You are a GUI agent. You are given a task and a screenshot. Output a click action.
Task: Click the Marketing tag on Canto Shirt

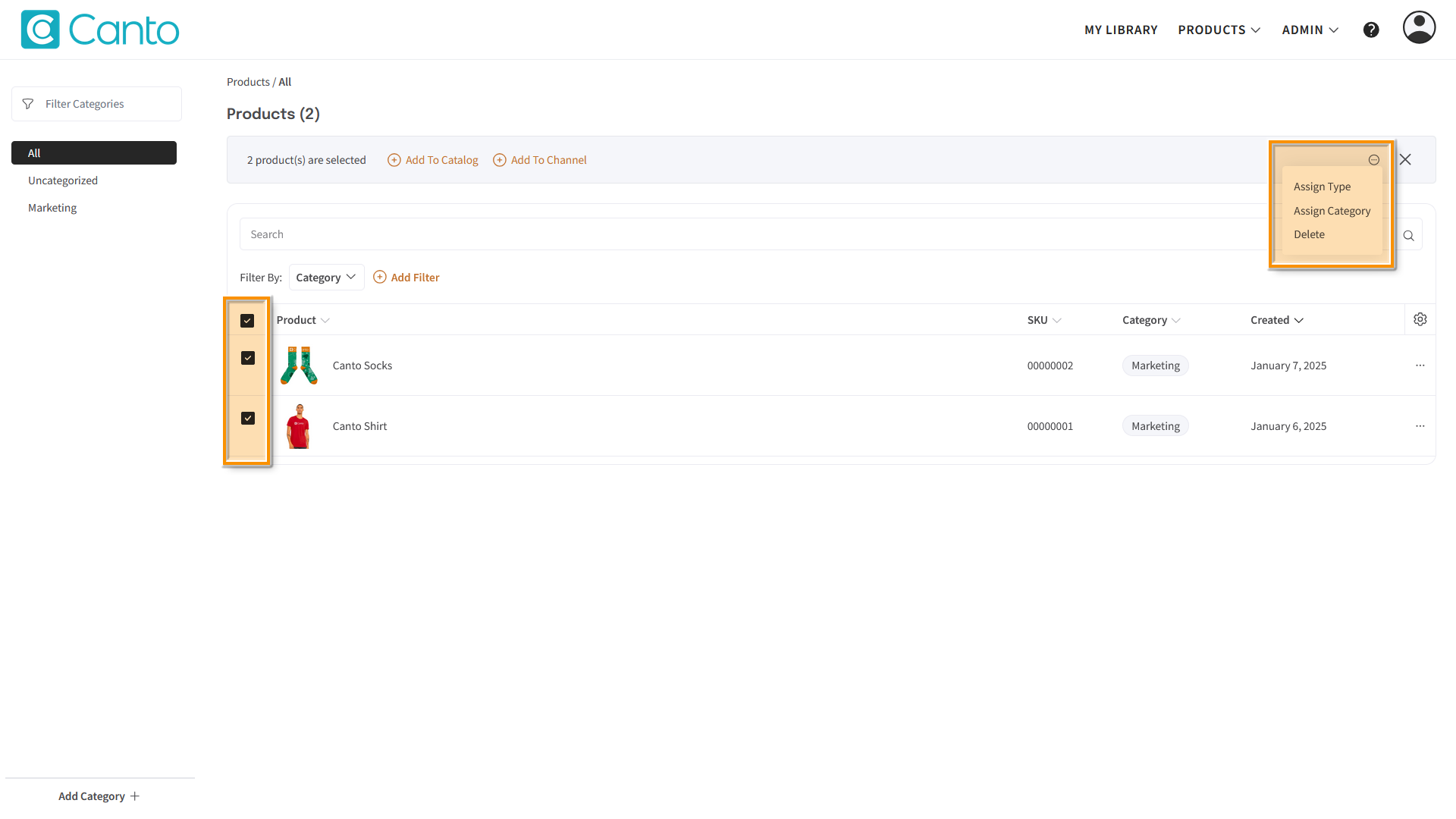pos(1156,426)
